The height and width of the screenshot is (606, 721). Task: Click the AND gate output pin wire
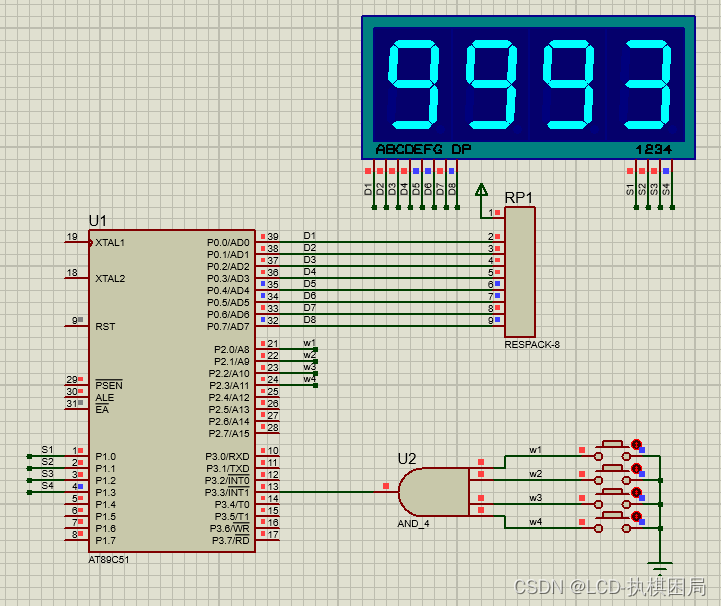[386, 492]
